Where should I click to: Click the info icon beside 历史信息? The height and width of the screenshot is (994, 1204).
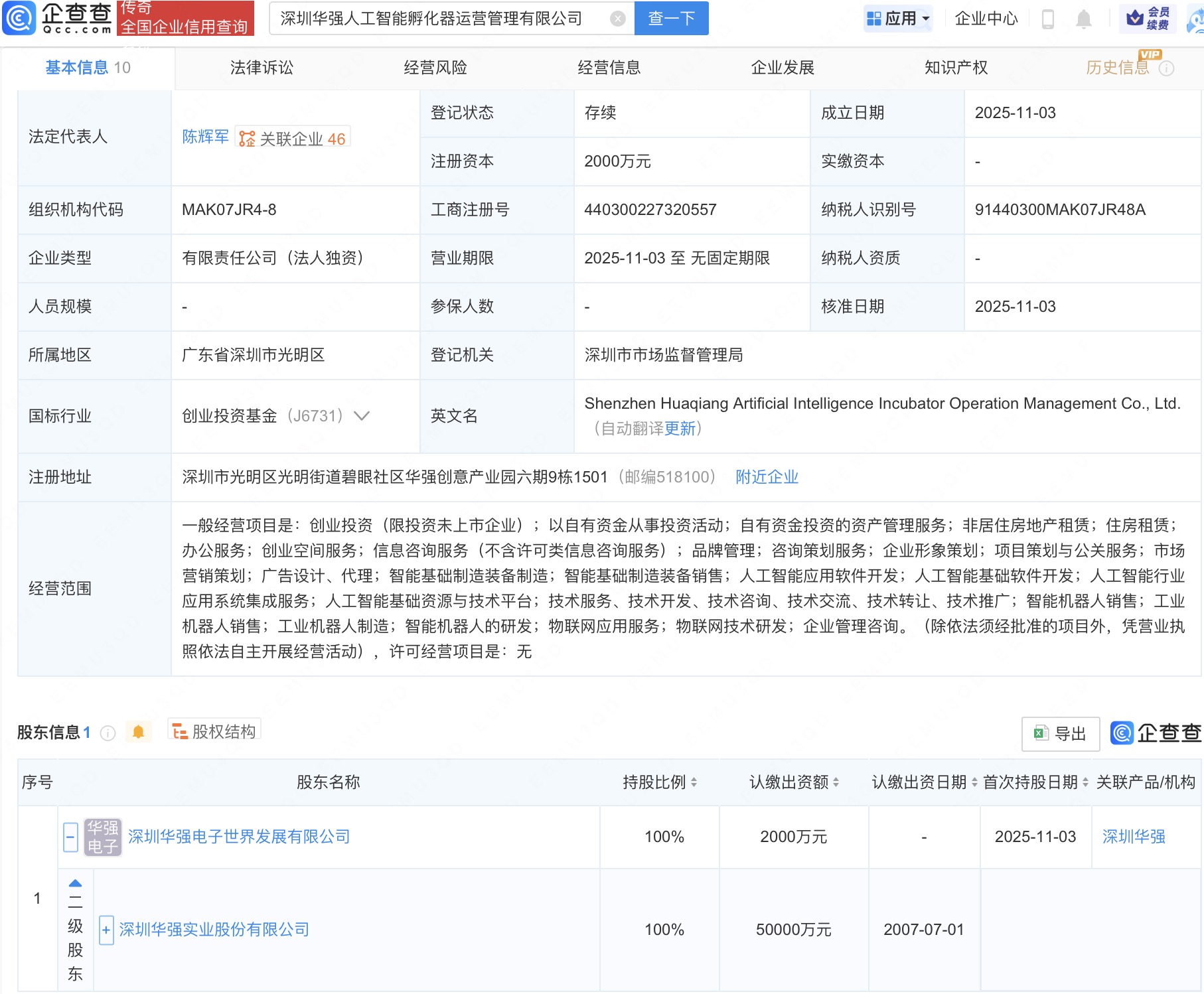[1166, 68]
